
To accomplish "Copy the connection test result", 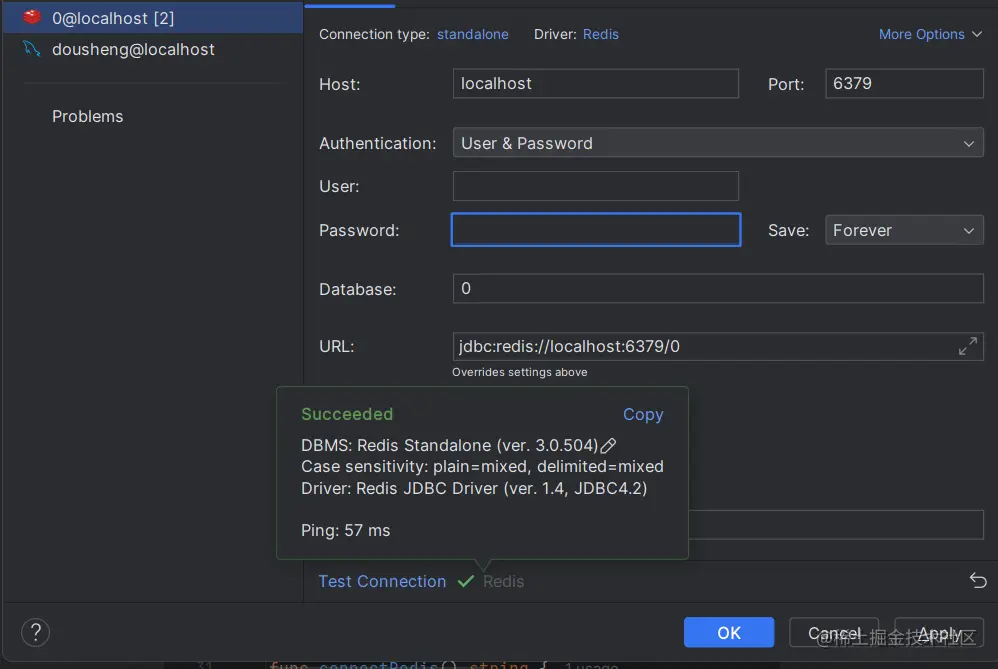I will [x=642, y=414].
